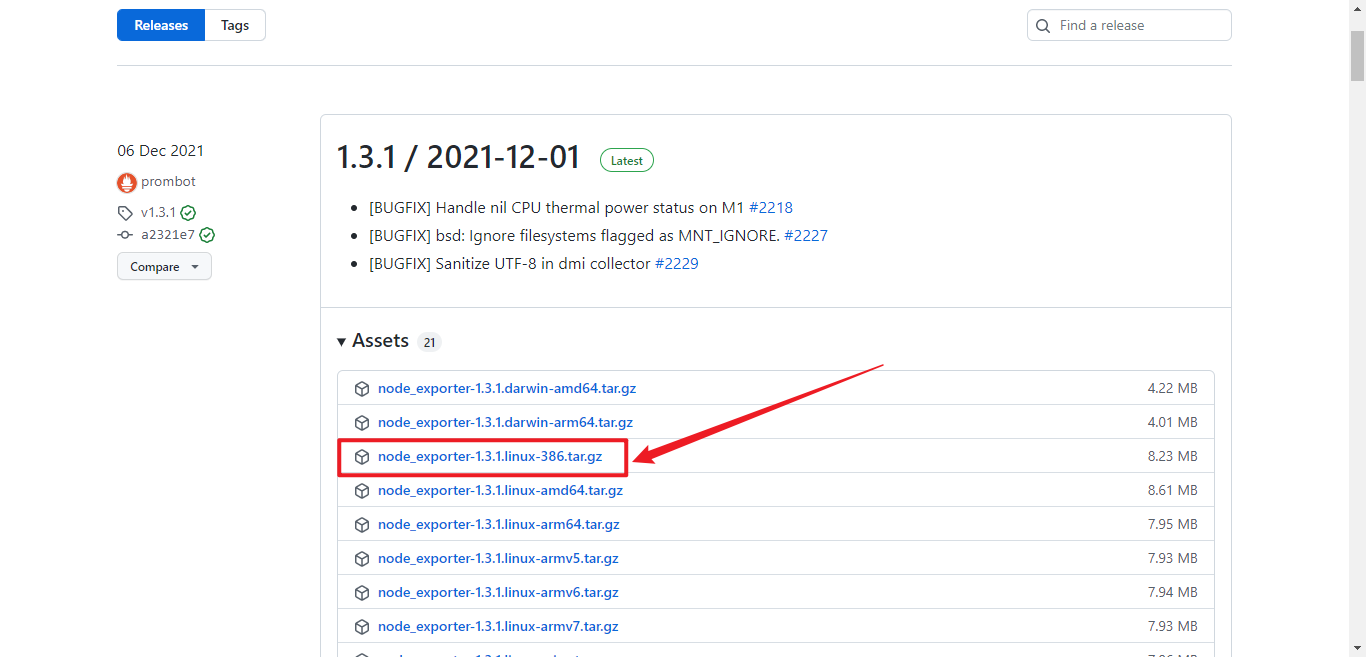Download node_exporter-1.3.1.darwin-arm64.tar.gz
Viewport: 1366px width, 657px height.
[x=505, y=422]
